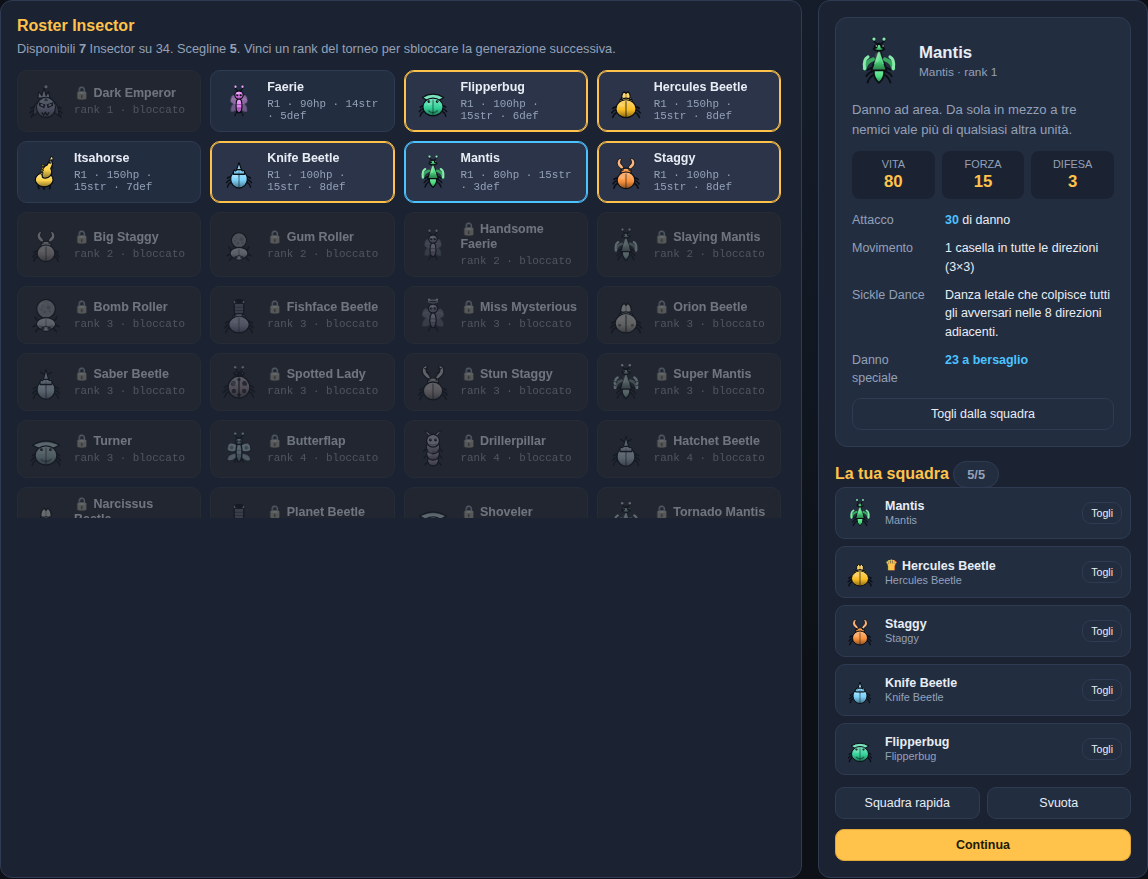Click Togli dalla squadra button
Screen dimensions: 1148x879
point(983,414)
